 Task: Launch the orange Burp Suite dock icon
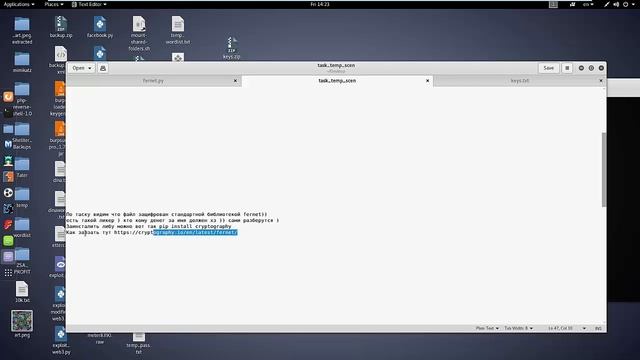(x=8, y=97)
